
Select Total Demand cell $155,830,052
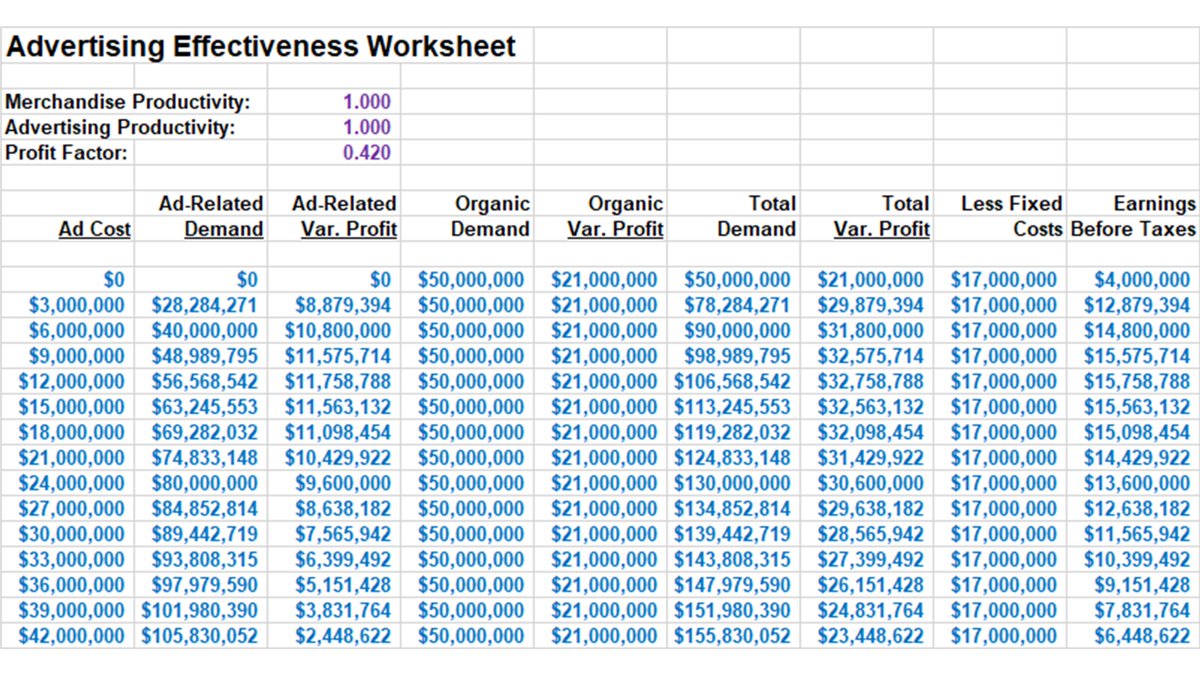click(x=732, y=635)
